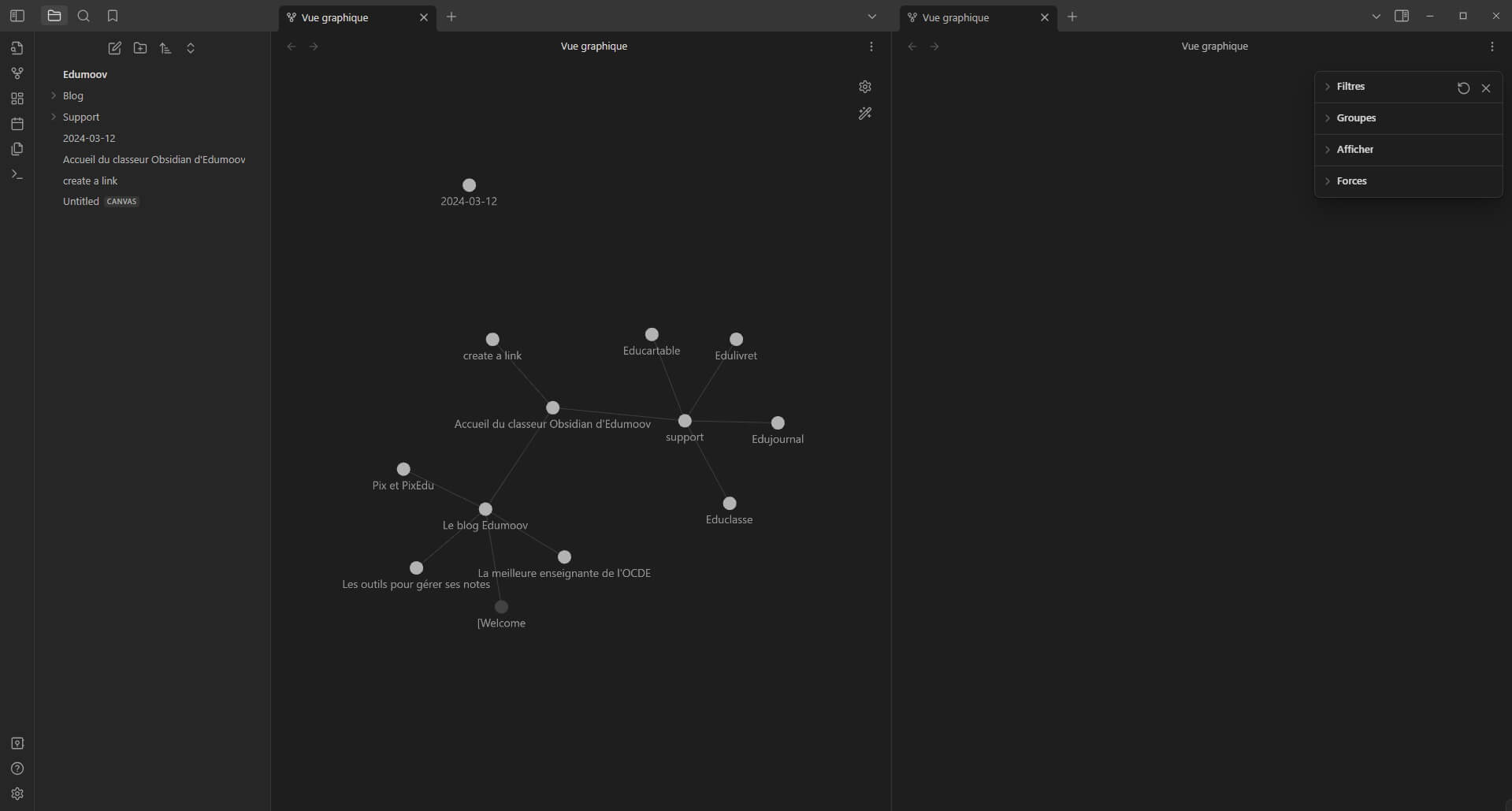
Task: Open the file explorer folder icon
Action: [54, 16]
